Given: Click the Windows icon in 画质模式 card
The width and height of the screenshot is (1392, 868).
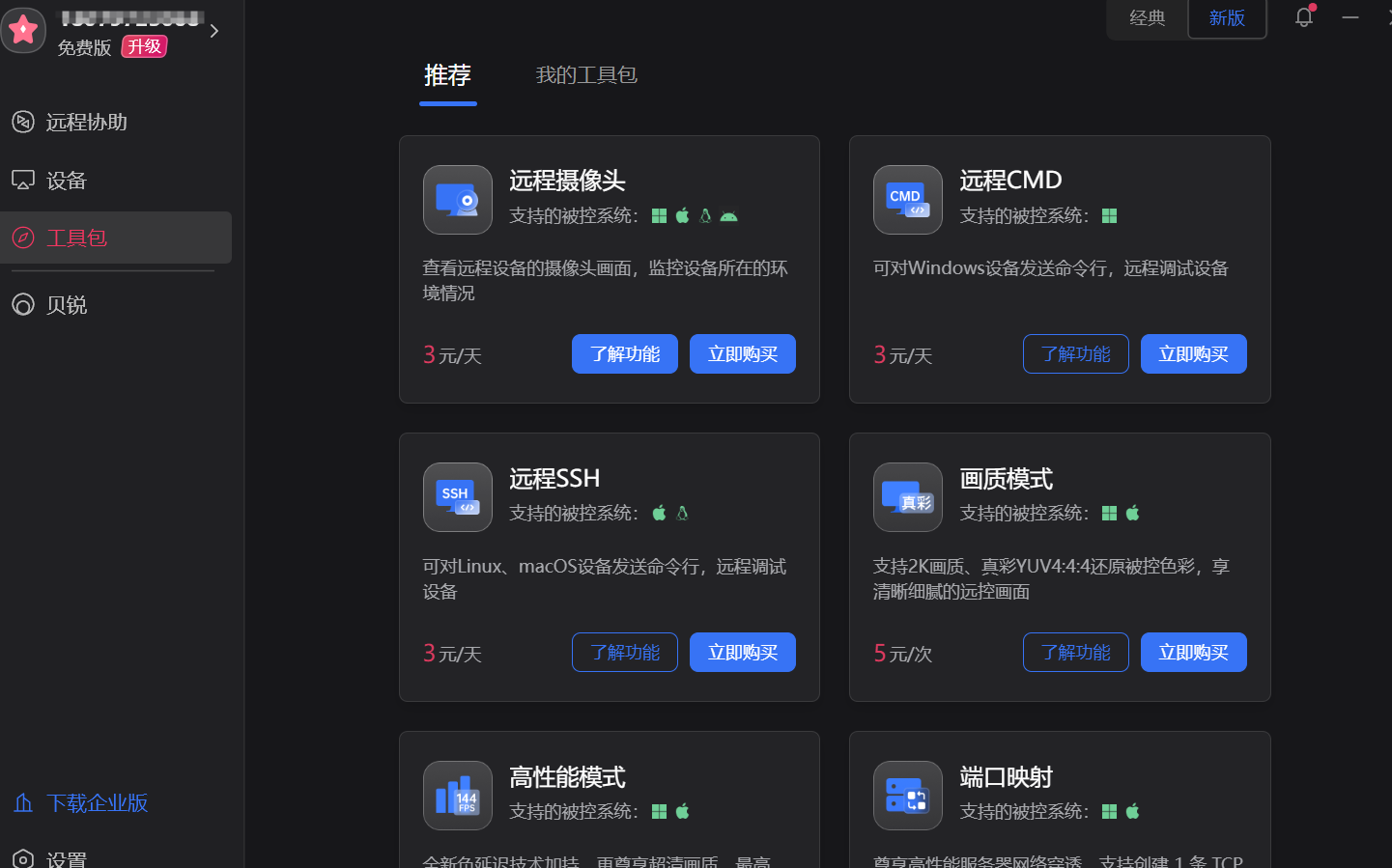Looking at the screenshot, I should [x=1109, y=514].
